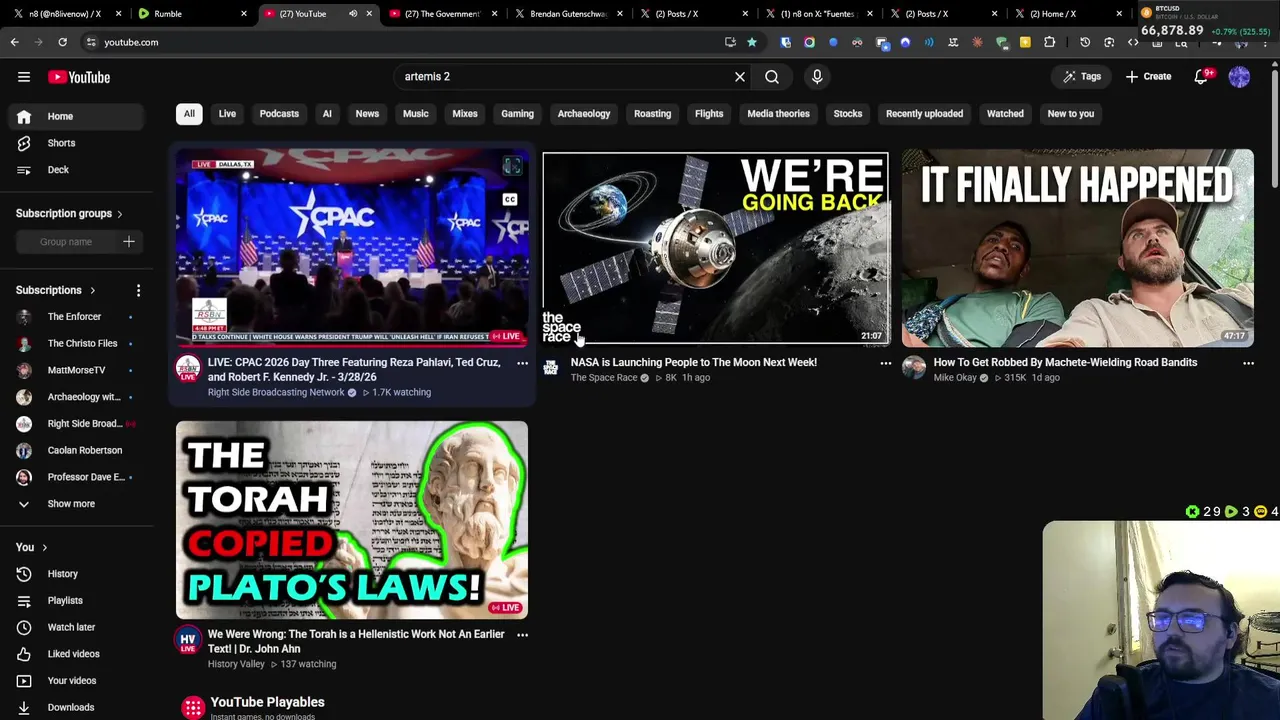Select the Podcasts filter chip
Viewport: 1280px width, 720px height.
tap(279, 114)
